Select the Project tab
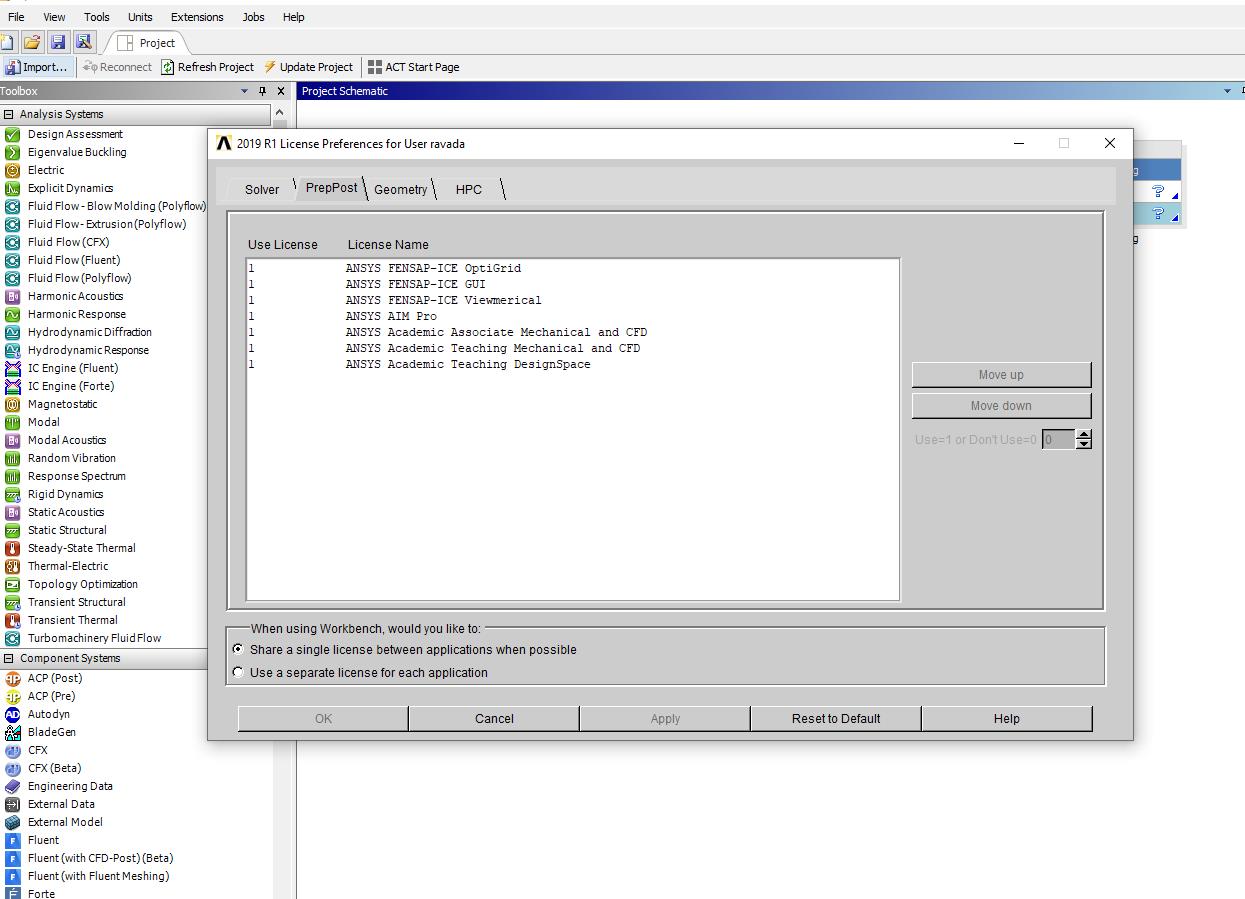 click(147, 43)
